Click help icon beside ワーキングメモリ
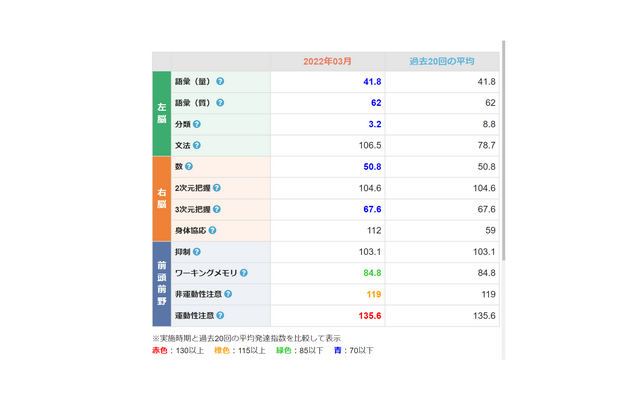Image resolution: width=639 pixels, height=400 pixels. tap(244, 273)
